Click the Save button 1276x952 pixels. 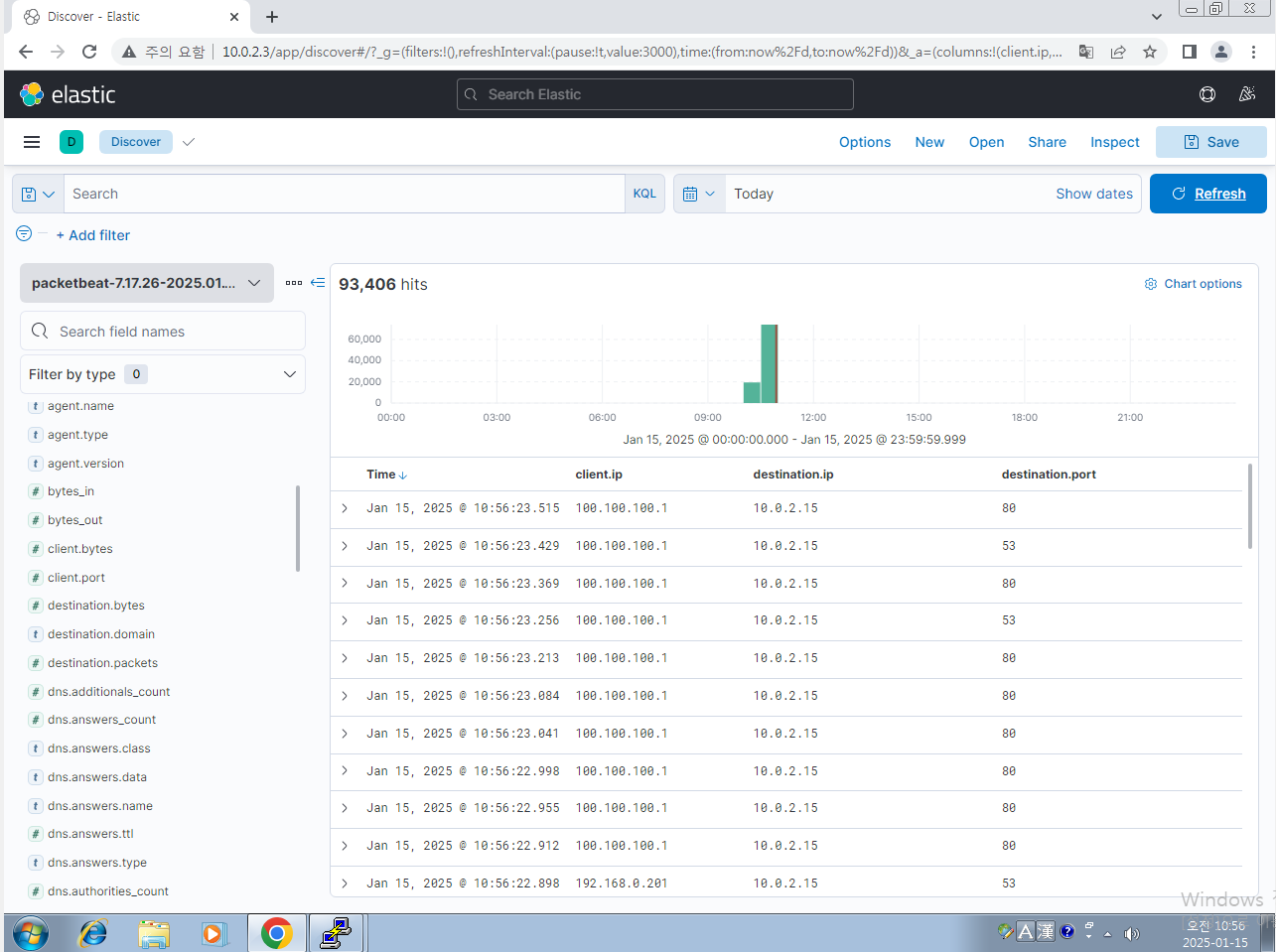(x=1211, y=142)
